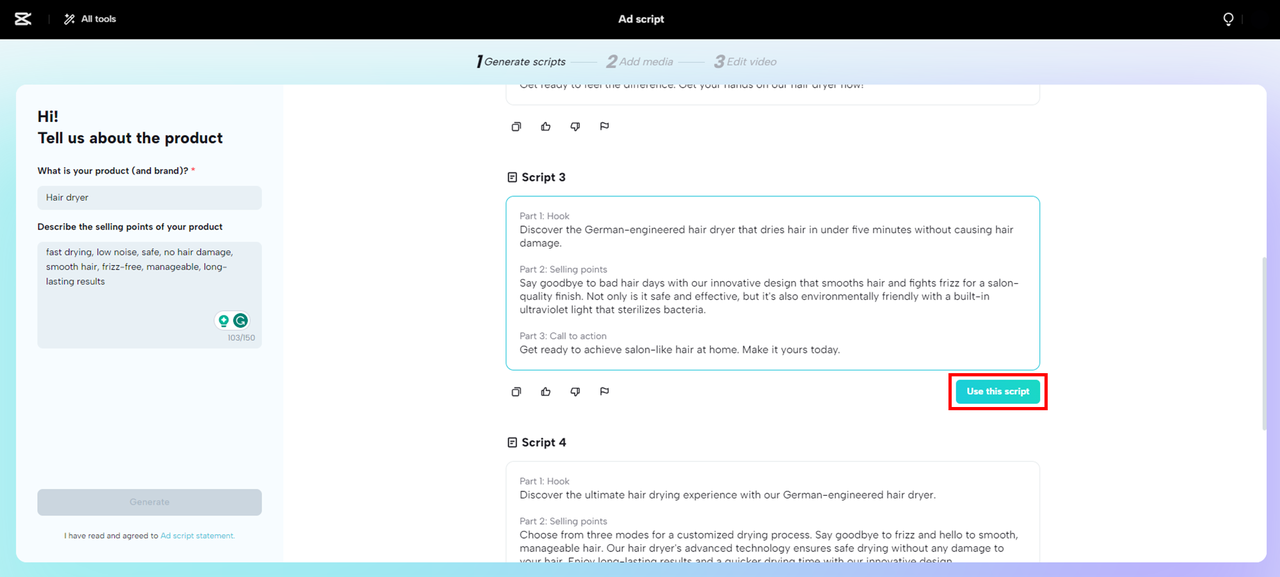Click the green lightbulb icon in description box
The height and width of the screenshot is (577, 1280).
coord(224,321)
